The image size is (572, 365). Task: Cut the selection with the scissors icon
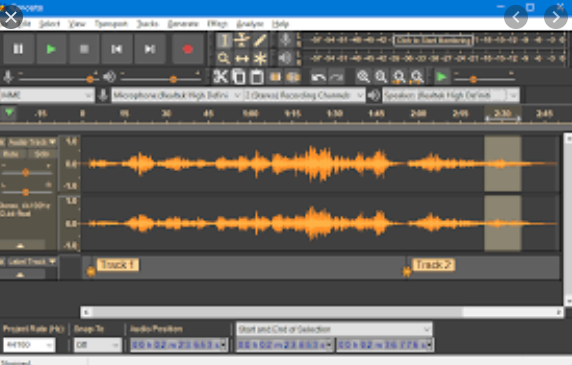(x=221, y=77)
